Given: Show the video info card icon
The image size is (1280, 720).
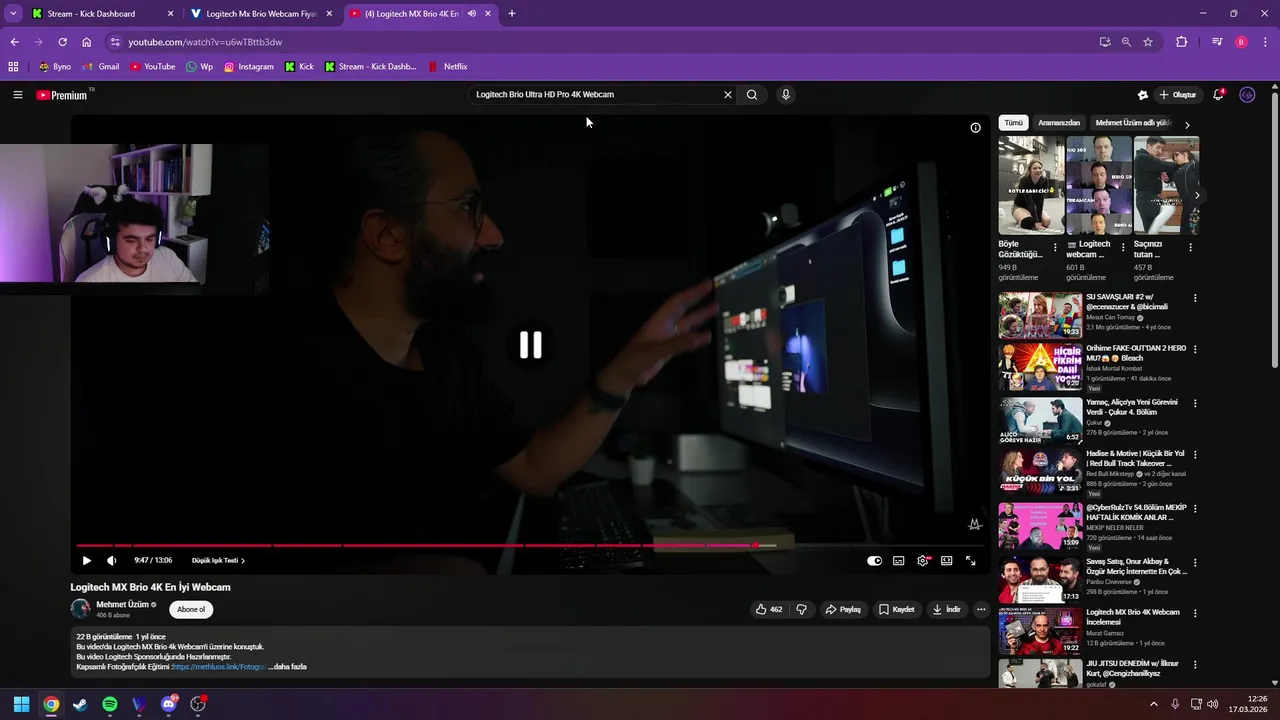Looking at the screenshot, I should pyautogui.click(x=976, y=128).
